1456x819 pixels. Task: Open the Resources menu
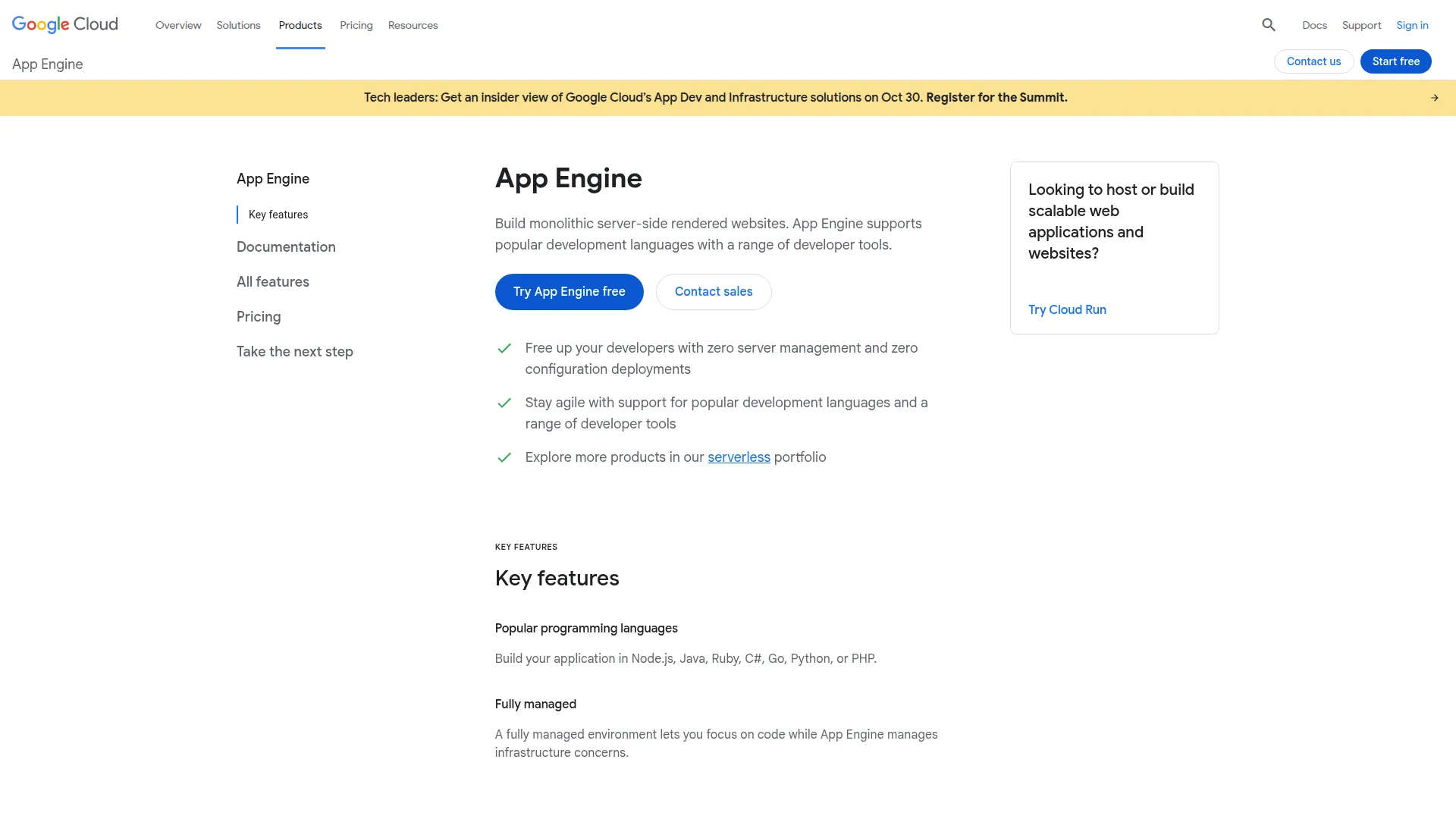[413, 25]
